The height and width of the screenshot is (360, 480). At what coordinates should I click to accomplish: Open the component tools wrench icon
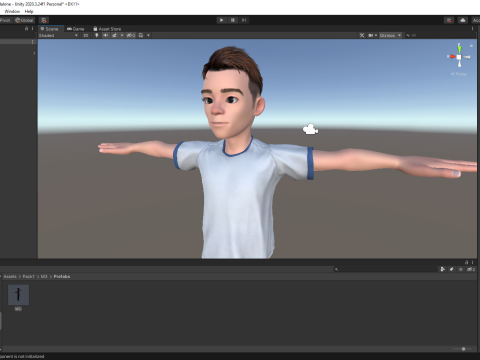362,35
